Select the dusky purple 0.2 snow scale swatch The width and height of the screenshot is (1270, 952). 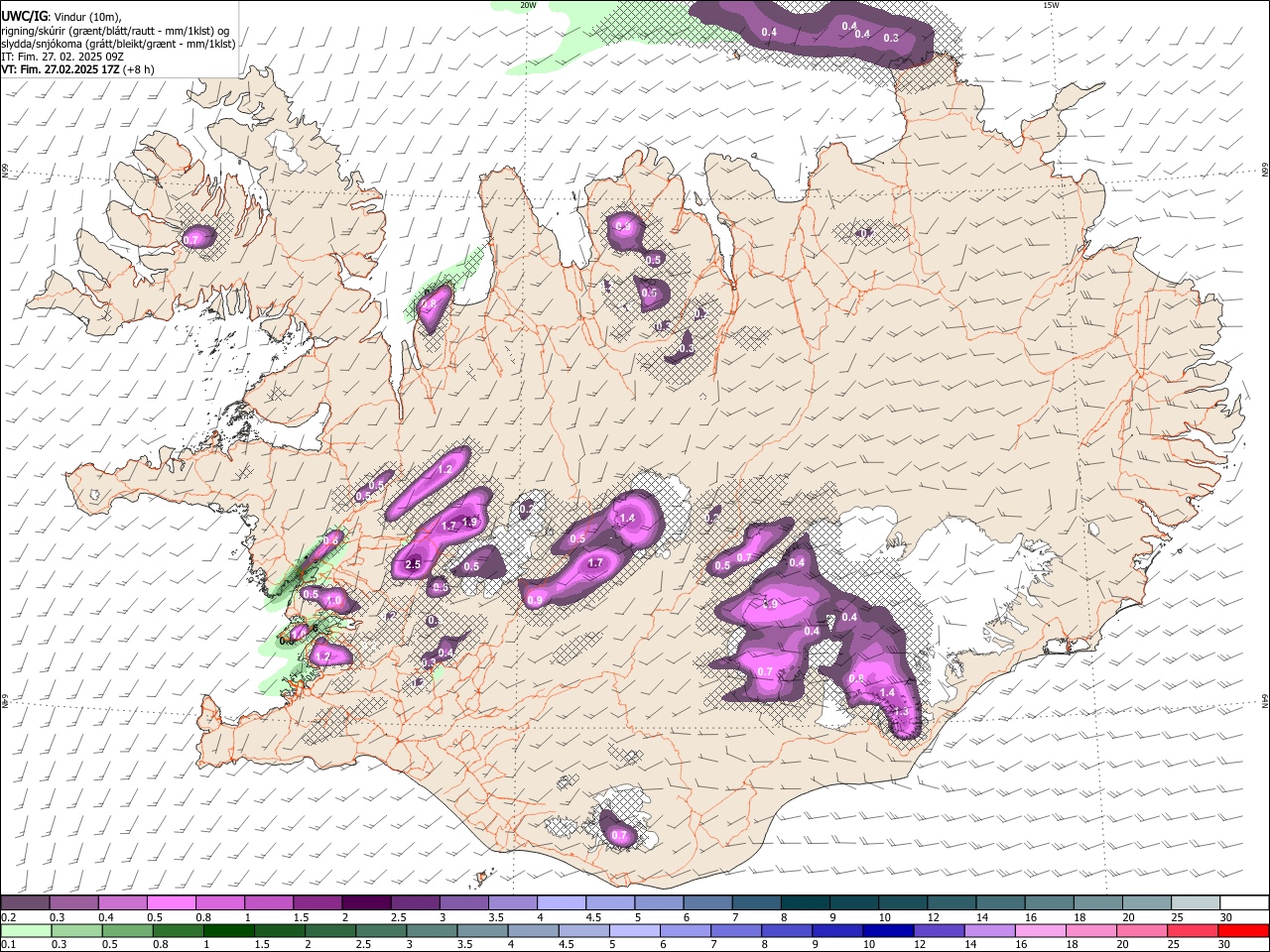click(25, 903)
